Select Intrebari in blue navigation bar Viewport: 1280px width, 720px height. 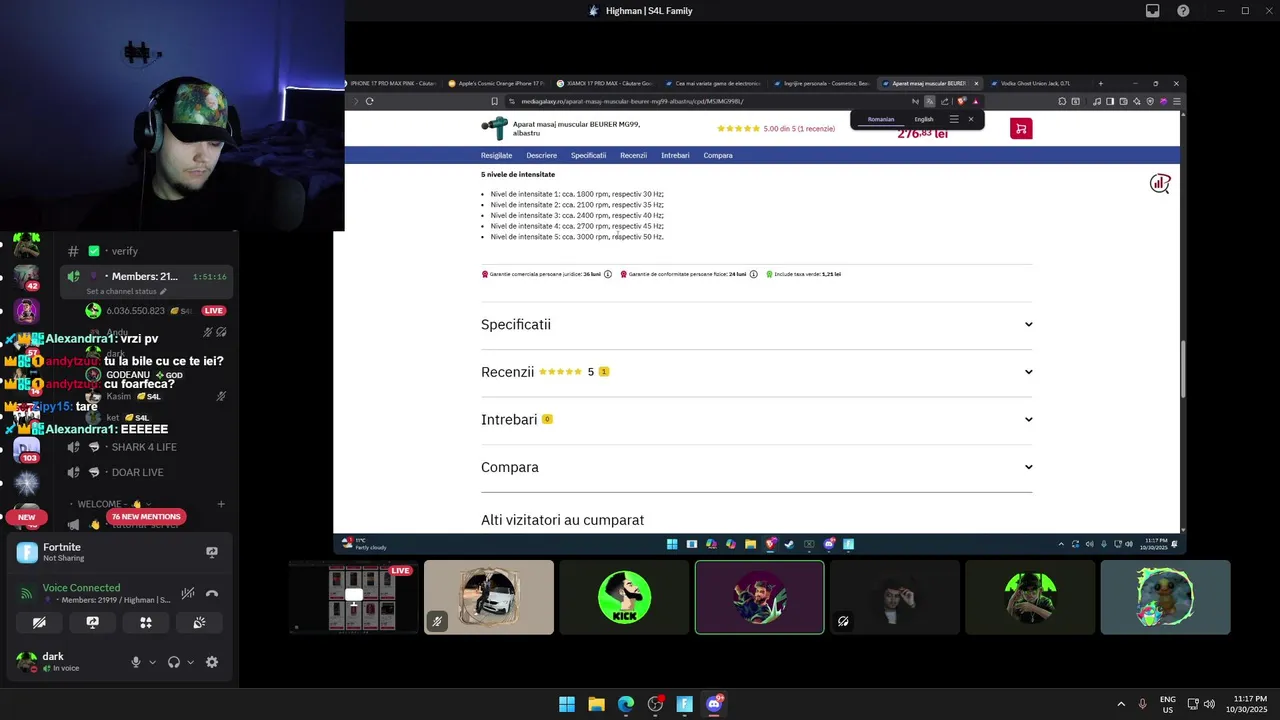point(675,155)
